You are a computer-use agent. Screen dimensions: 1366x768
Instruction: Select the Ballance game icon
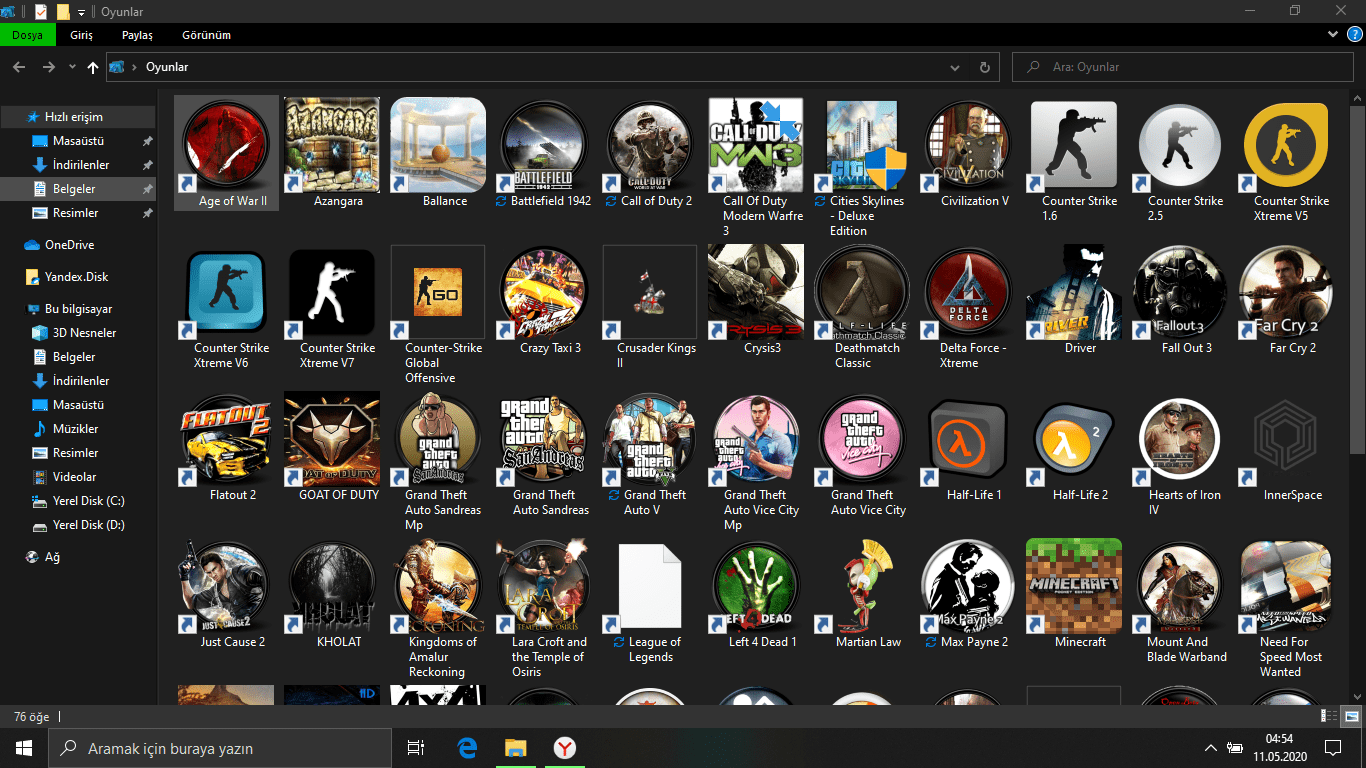coord(438,145)
